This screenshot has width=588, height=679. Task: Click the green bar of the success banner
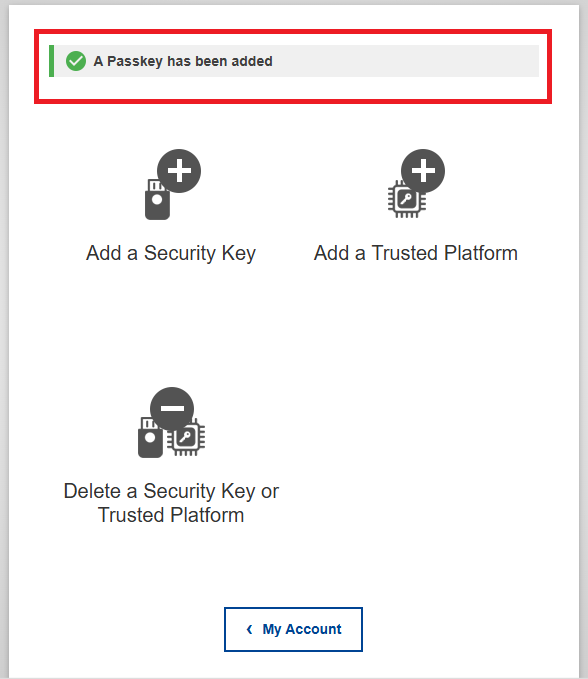52,61
